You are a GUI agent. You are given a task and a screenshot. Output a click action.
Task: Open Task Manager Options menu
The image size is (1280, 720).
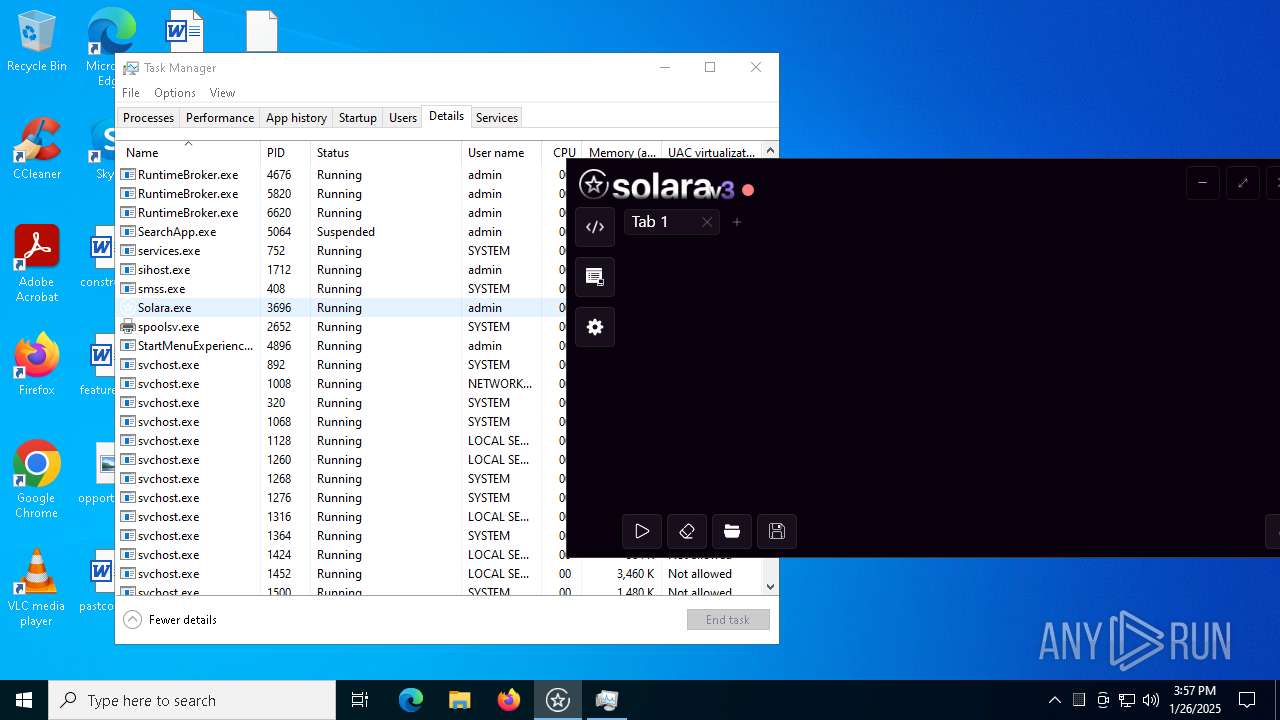pyautogui.click(x=175, y=93)
